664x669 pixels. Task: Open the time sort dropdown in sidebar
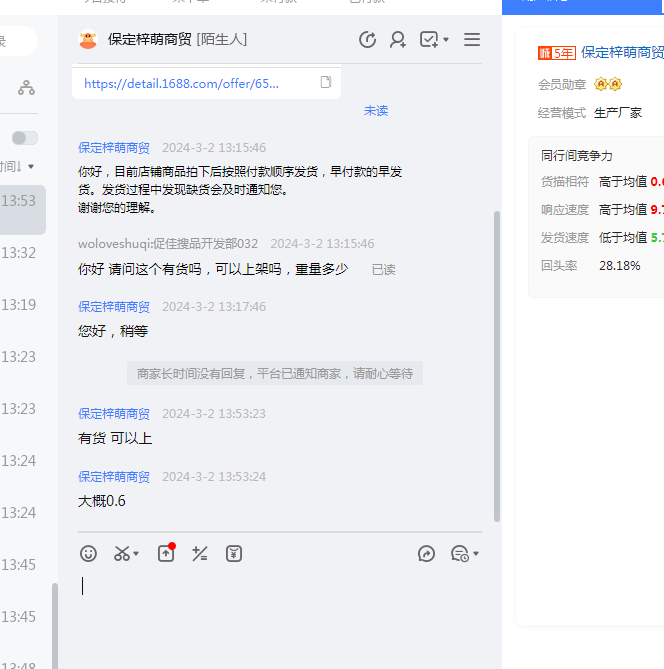18,166
